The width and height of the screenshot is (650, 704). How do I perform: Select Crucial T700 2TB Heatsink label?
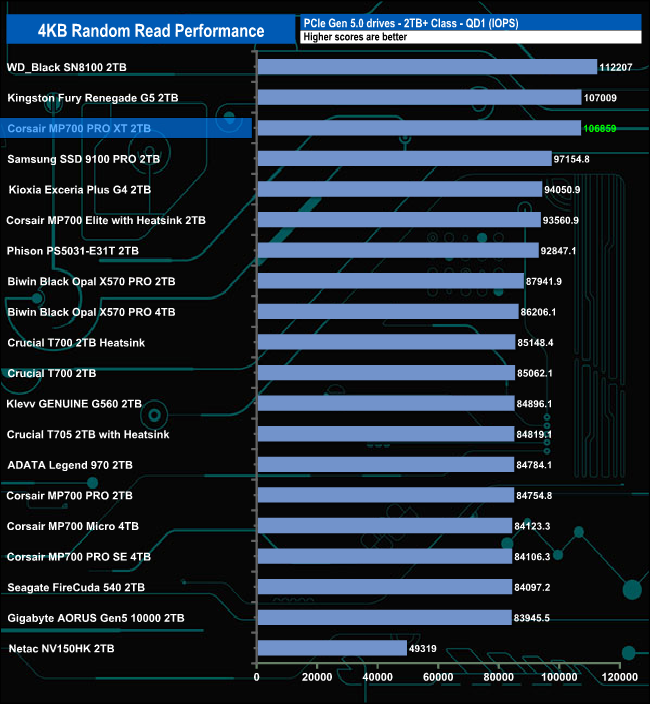pos(76,343)
